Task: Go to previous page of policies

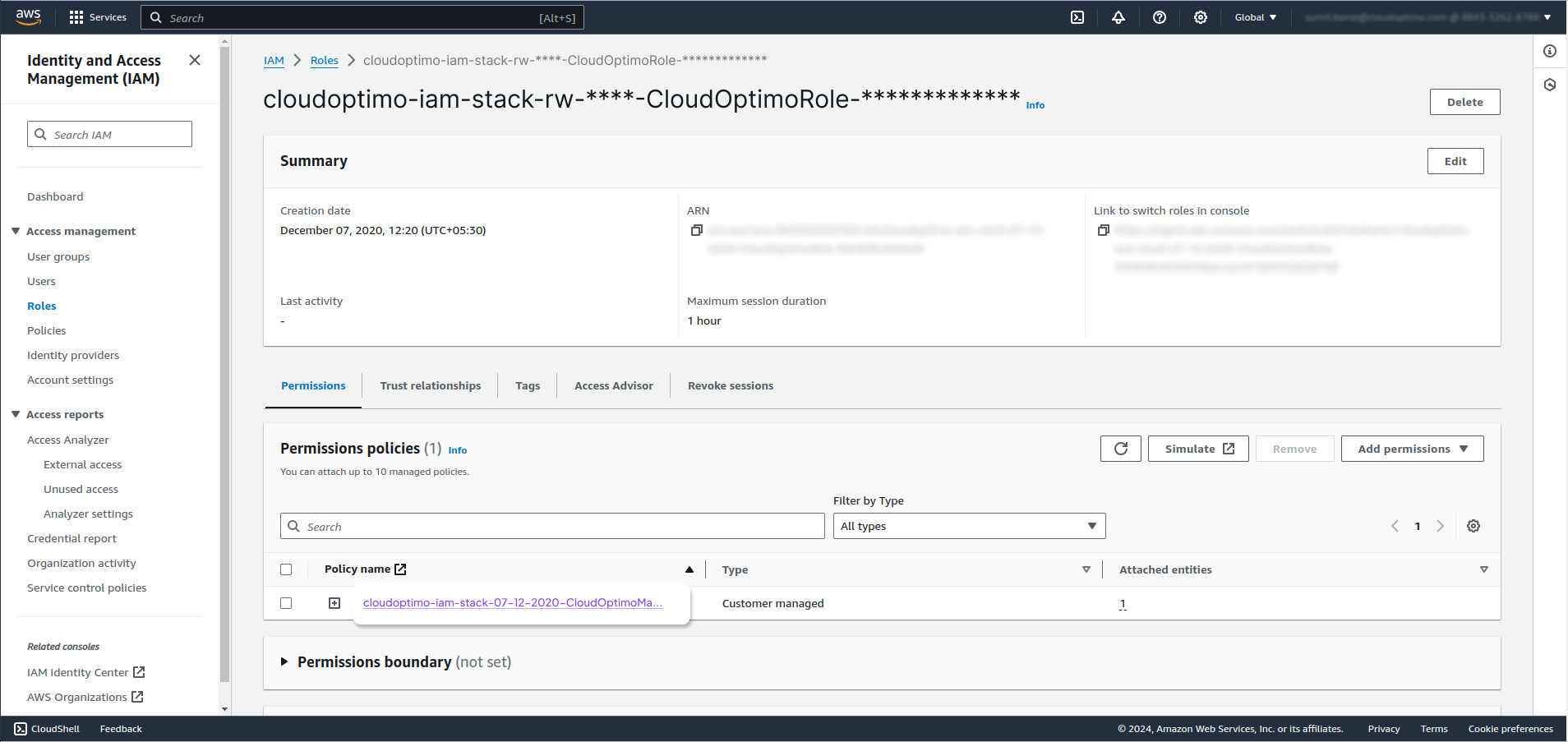Action: coord(1395,526)
